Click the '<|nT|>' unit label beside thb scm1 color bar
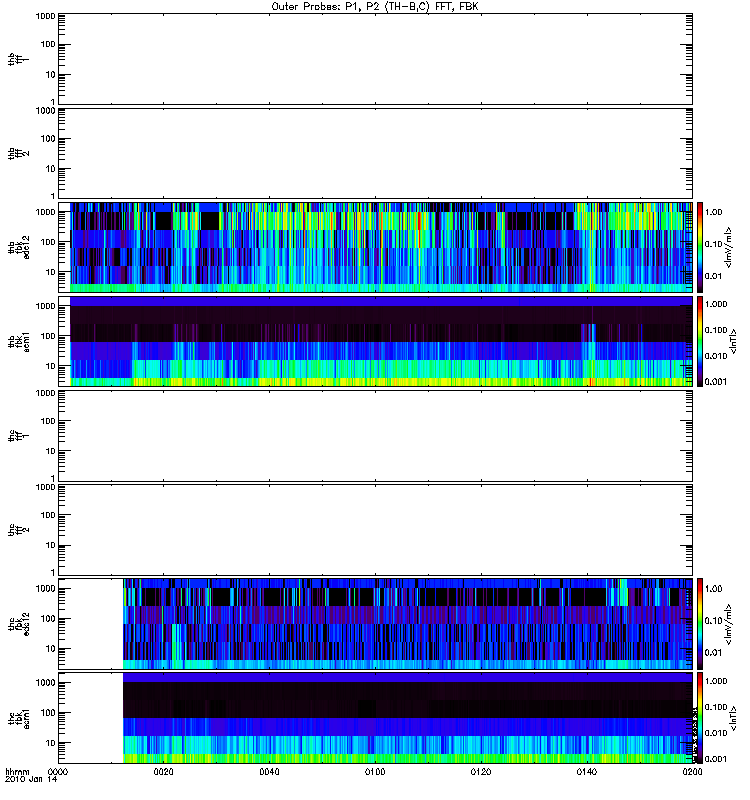The image size is (750, 800). (x=734, y=341)
